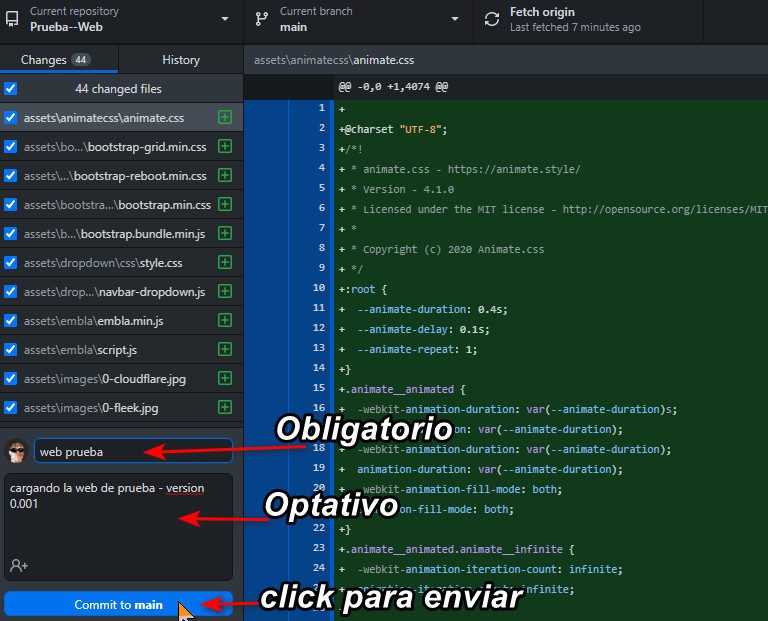This screenshot has height=621, width=768.
Task: Select the navbar-dropdown.js file row
Action: coord(121,291)
